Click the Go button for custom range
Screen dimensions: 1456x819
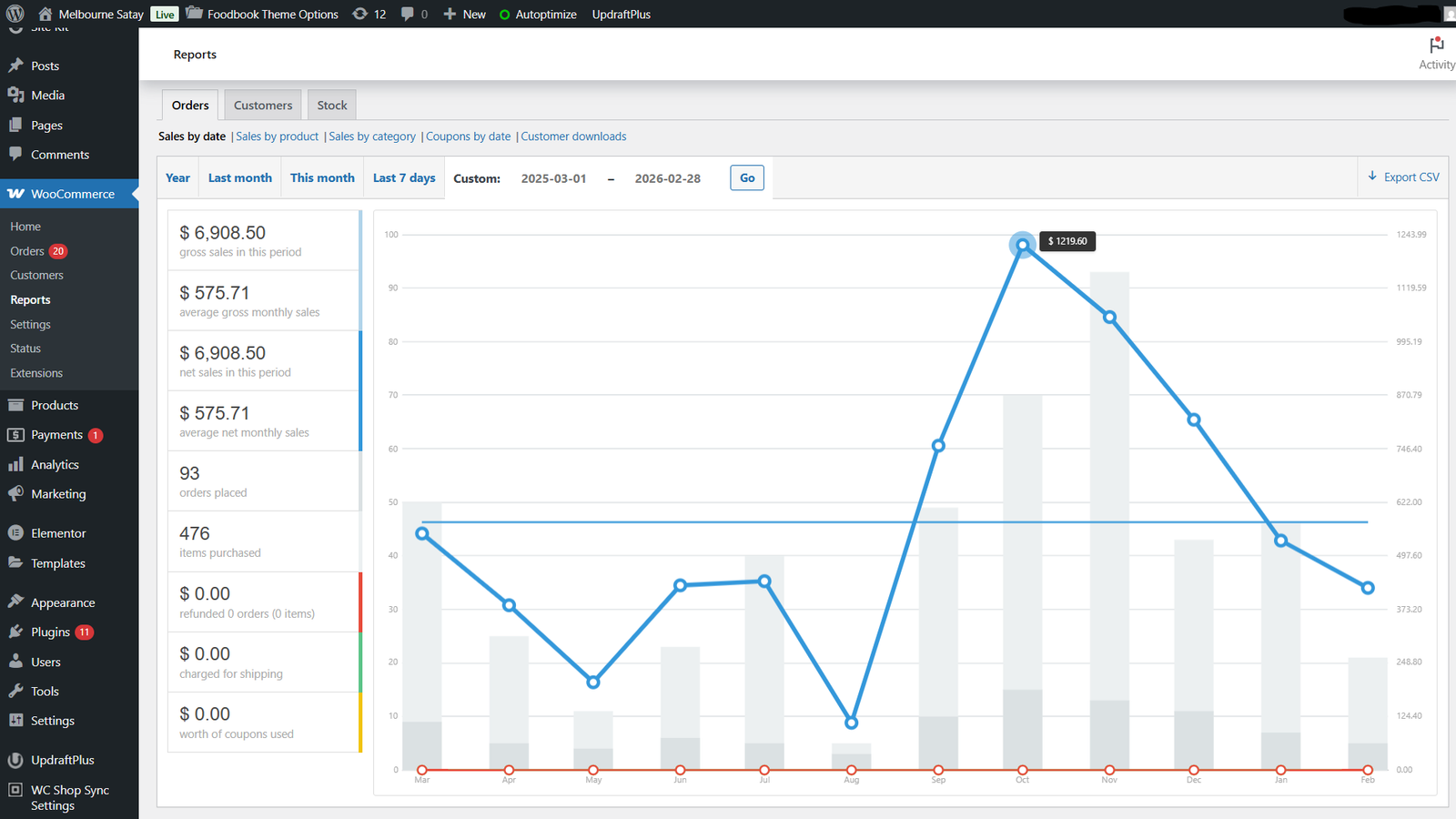pyautogui.click(x=747, y=177)
